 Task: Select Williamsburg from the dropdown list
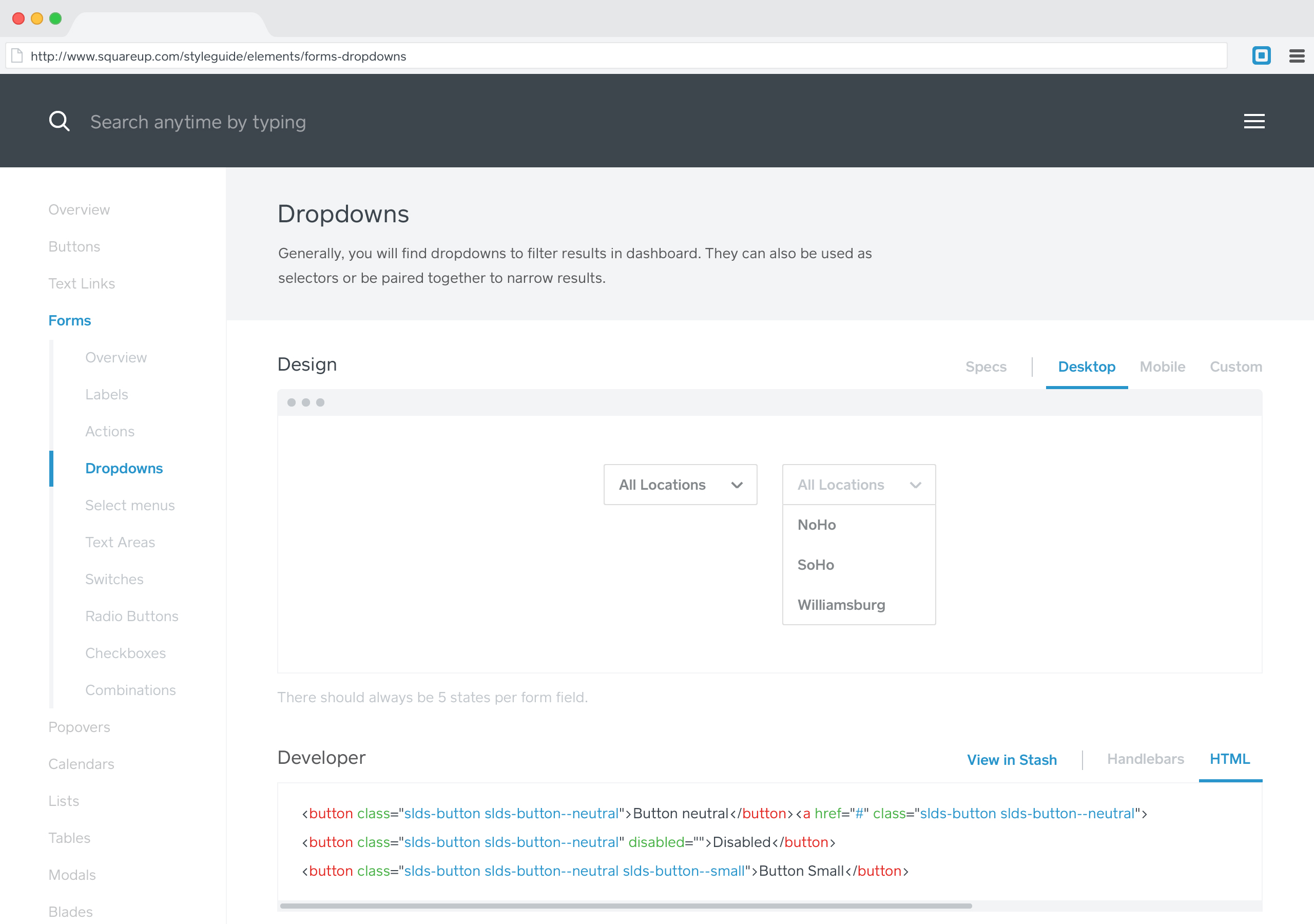coord(841,605)
